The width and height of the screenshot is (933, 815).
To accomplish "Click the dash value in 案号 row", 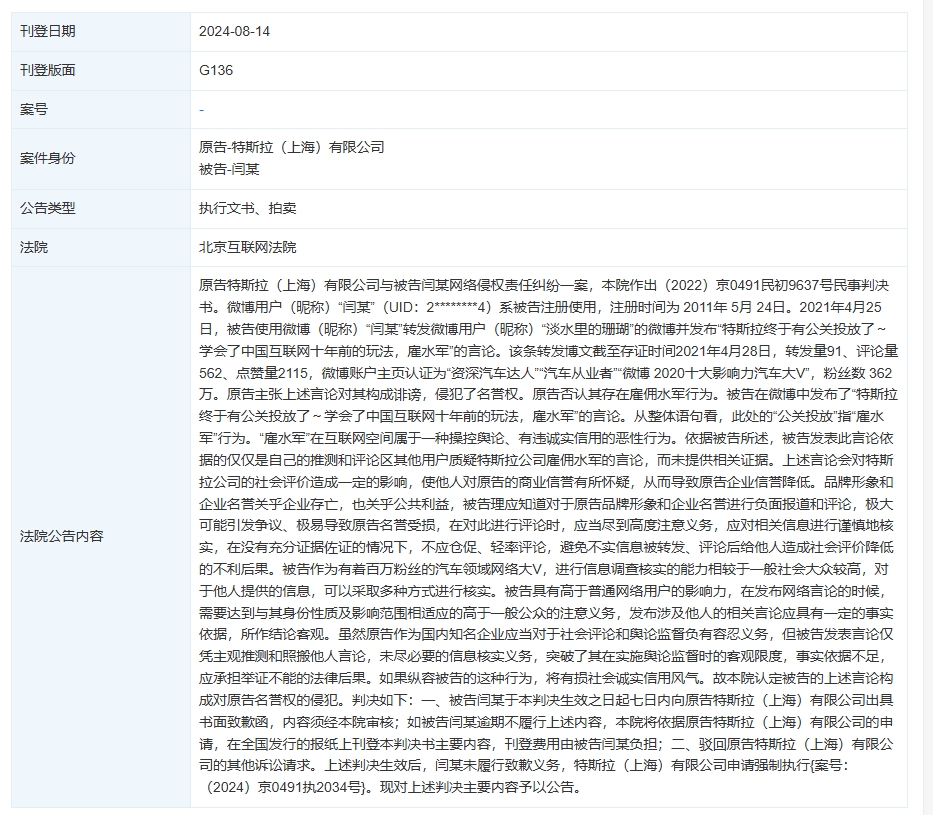I will pos(202,110).
